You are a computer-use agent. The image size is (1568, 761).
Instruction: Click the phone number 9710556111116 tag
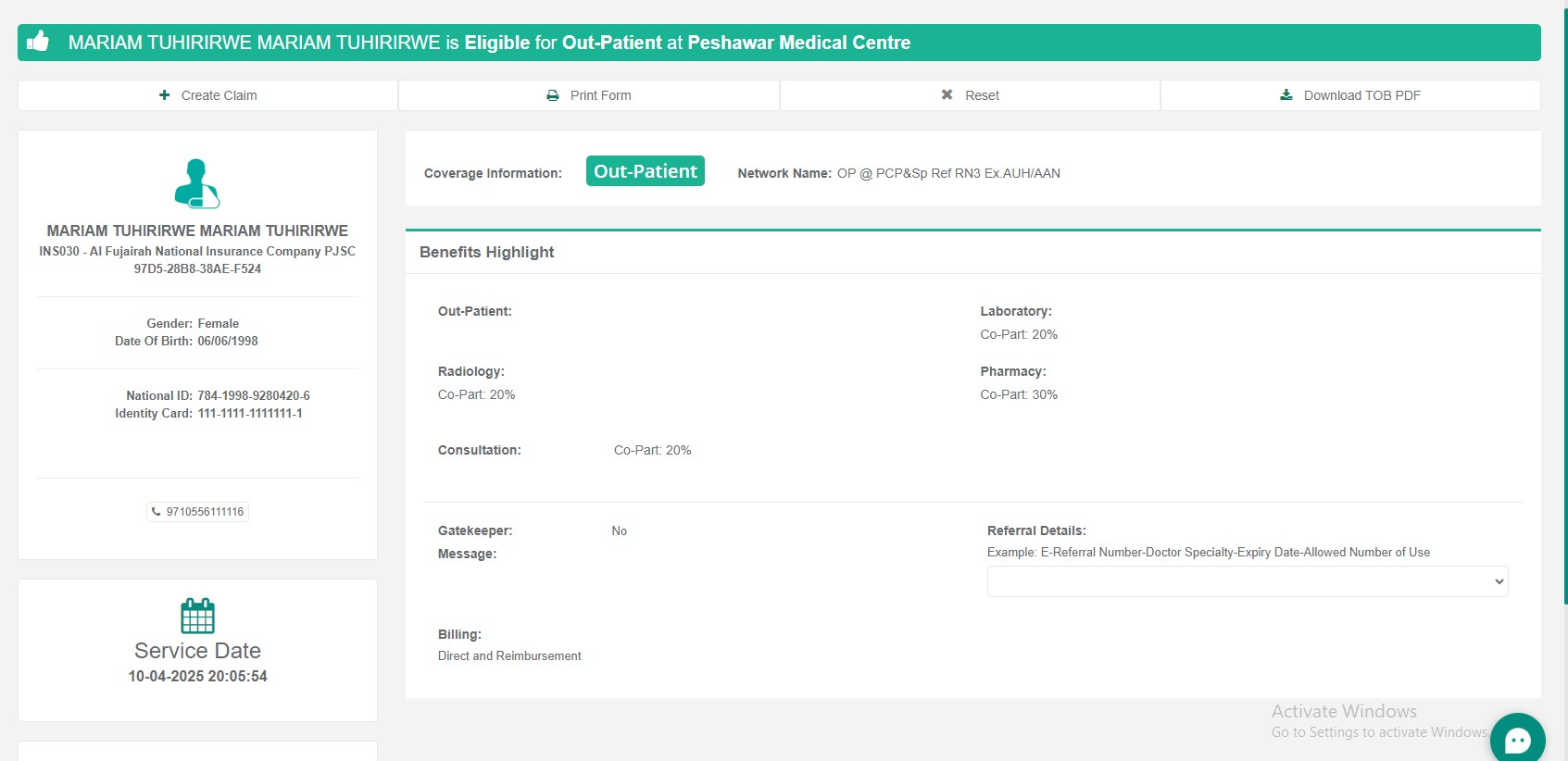pos(205,512)
